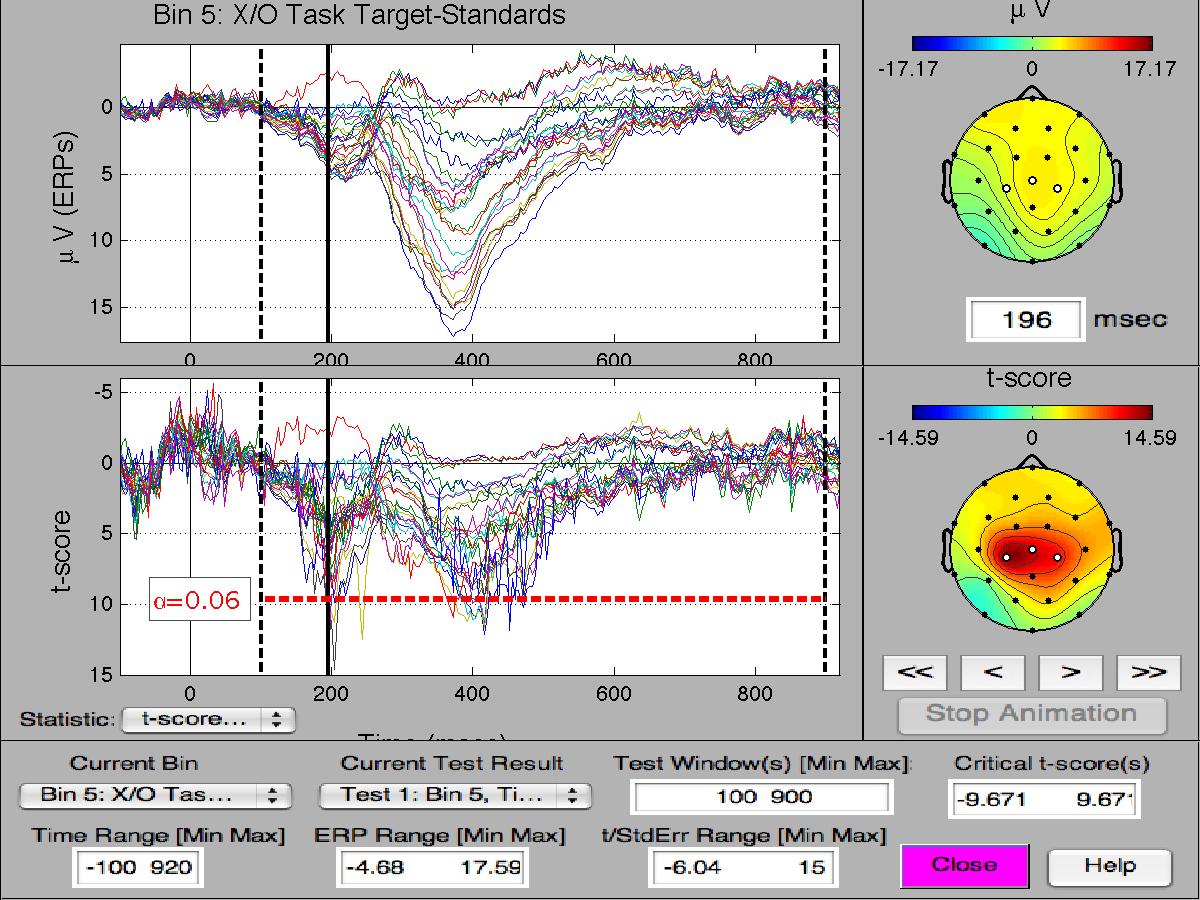Step forward one time point button

point(1070,672)
